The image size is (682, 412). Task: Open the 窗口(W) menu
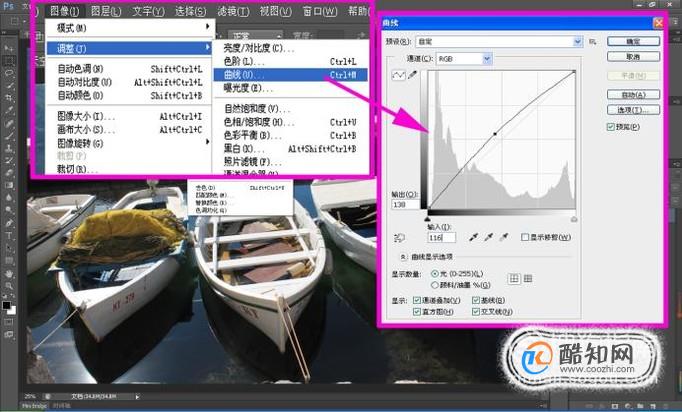(320, 11)
